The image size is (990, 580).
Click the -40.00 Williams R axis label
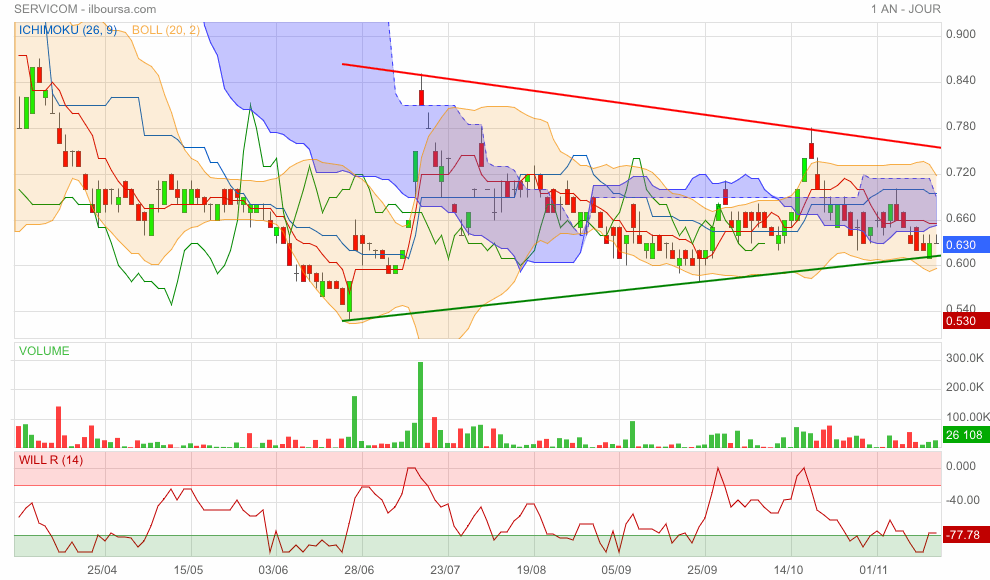pyautogui.click(x=961, y=500)
